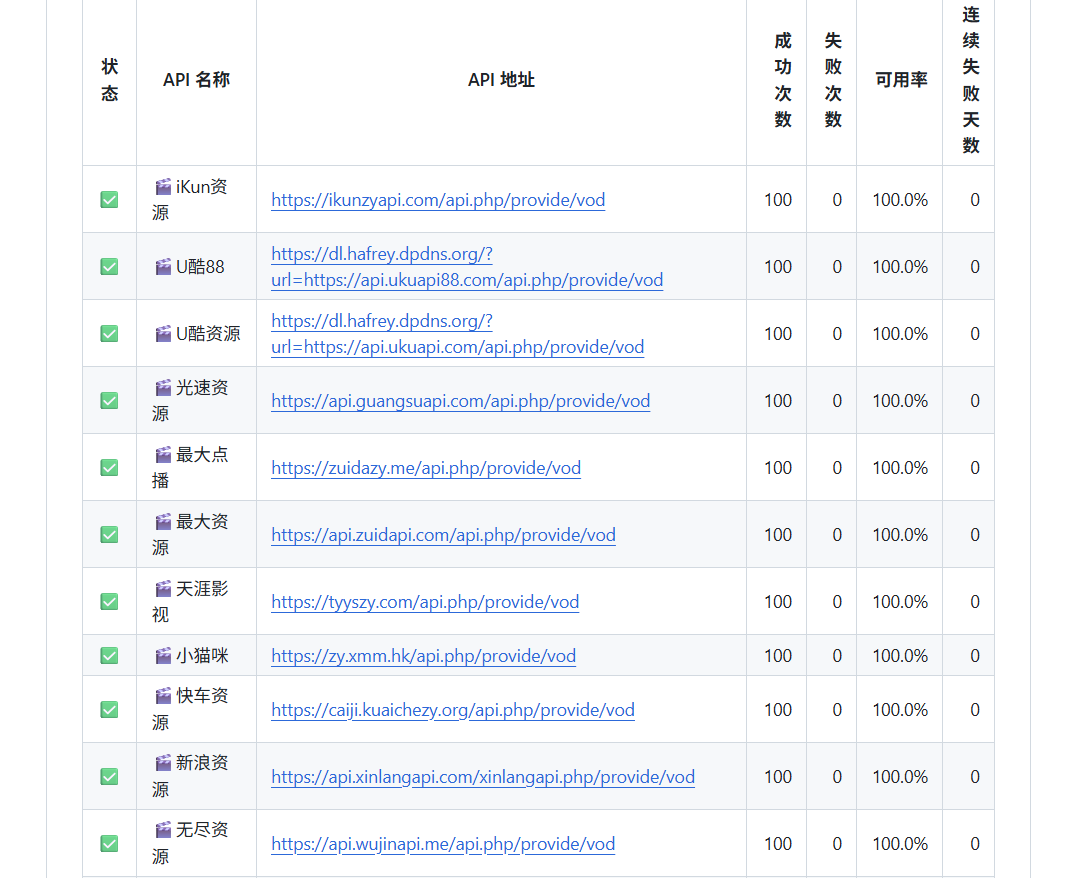Click the clapperboard icon next to 天涯影视
1072x878 pixels.
click(x=163, y=589)
